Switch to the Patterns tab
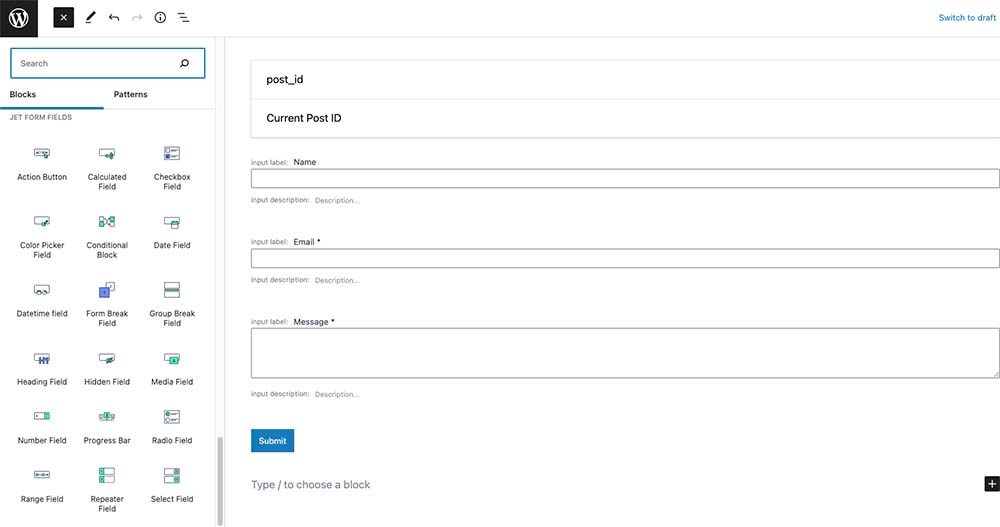This screenshot has height=527, width=1000. (130, 95)
